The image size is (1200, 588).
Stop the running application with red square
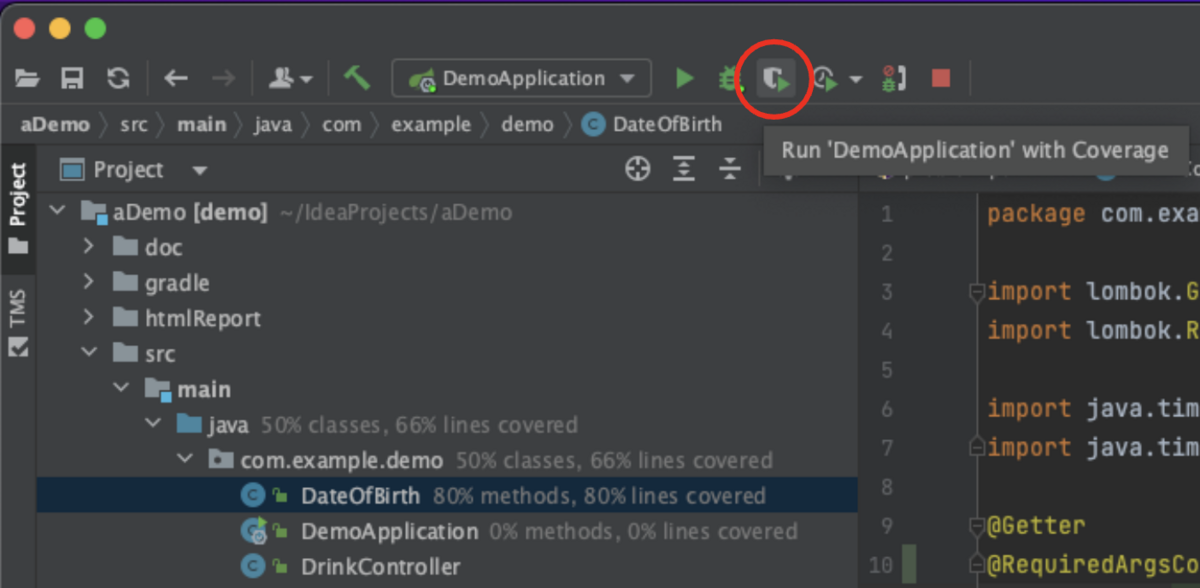[940, 78]
